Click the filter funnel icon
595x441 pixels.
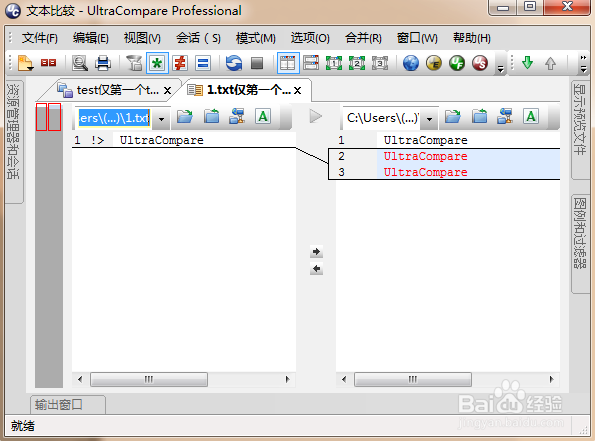tap(134, 63)
